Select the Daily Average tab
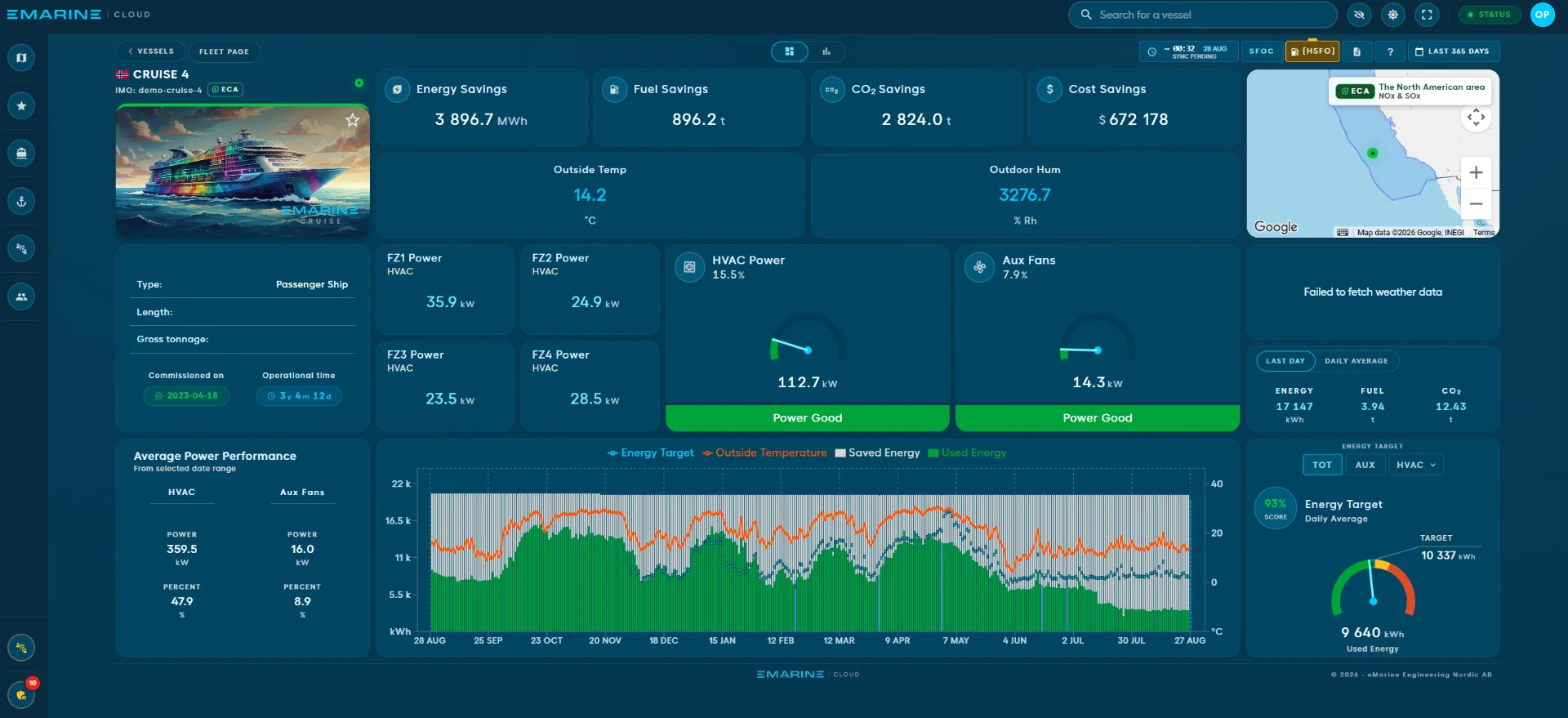 pyautogui.click(x=1356, y=361)
